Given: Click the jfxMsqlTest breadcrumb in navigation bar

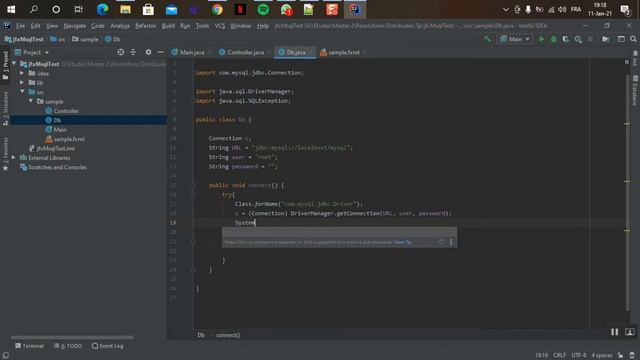Looking at the screenshot, I should coord(24,39).
